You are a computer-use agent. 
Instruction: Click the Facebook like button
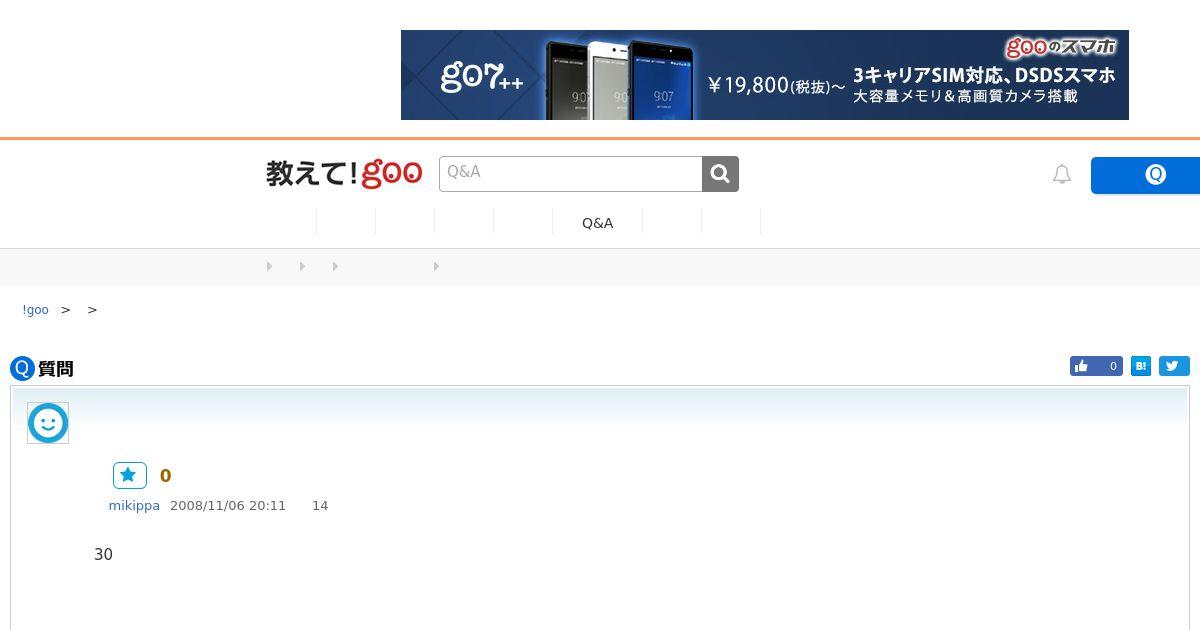(x=1096, y=366)
